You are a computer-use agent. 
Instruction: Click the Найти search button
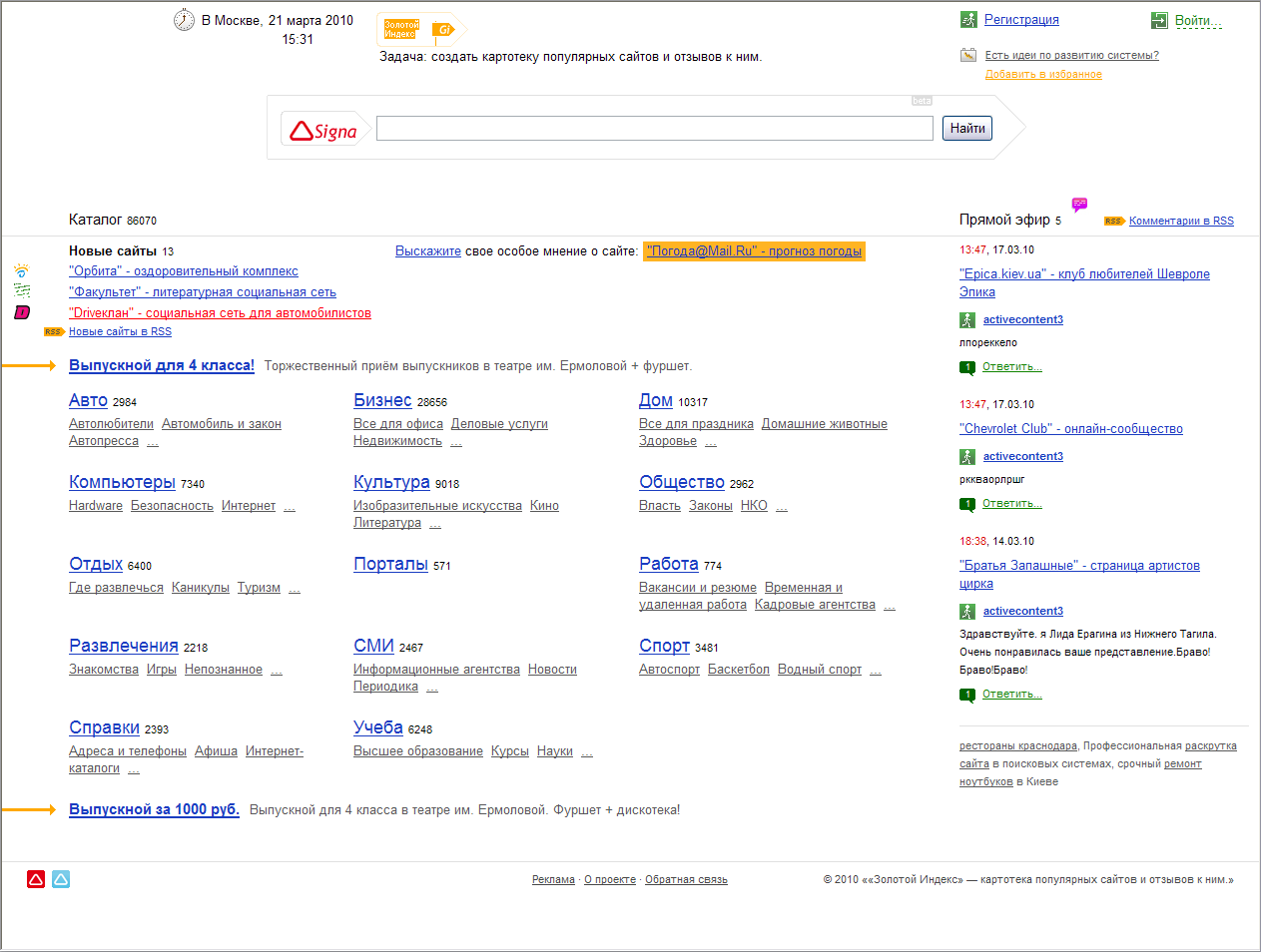[x=967, y=128]
